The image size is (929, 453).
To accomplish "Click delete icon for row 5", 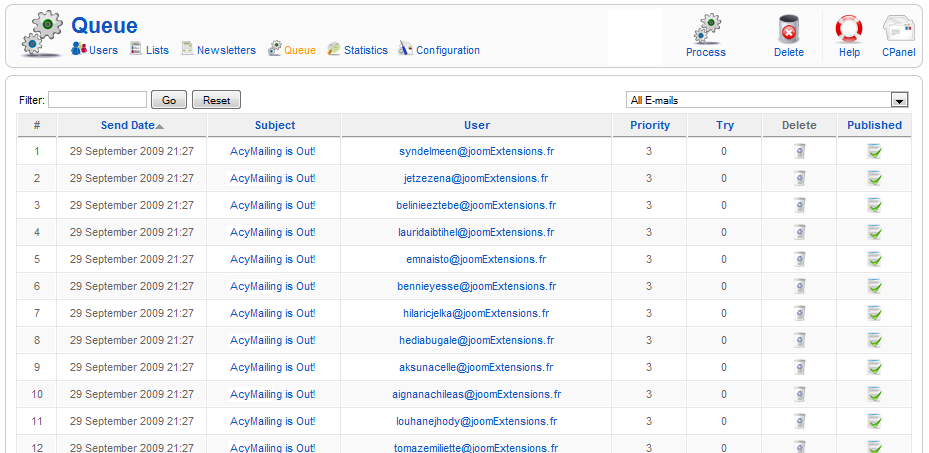I will 799,259.
